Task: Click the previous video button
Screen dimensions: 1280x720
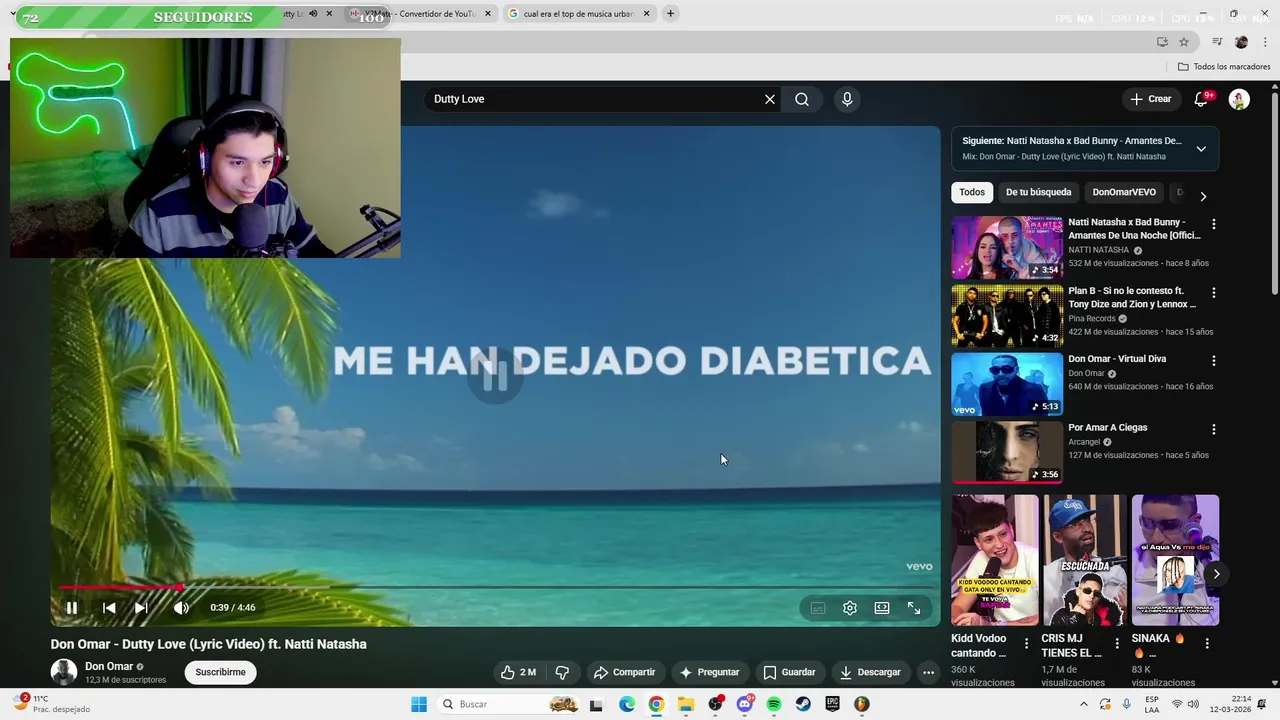Action: [109, 608]
